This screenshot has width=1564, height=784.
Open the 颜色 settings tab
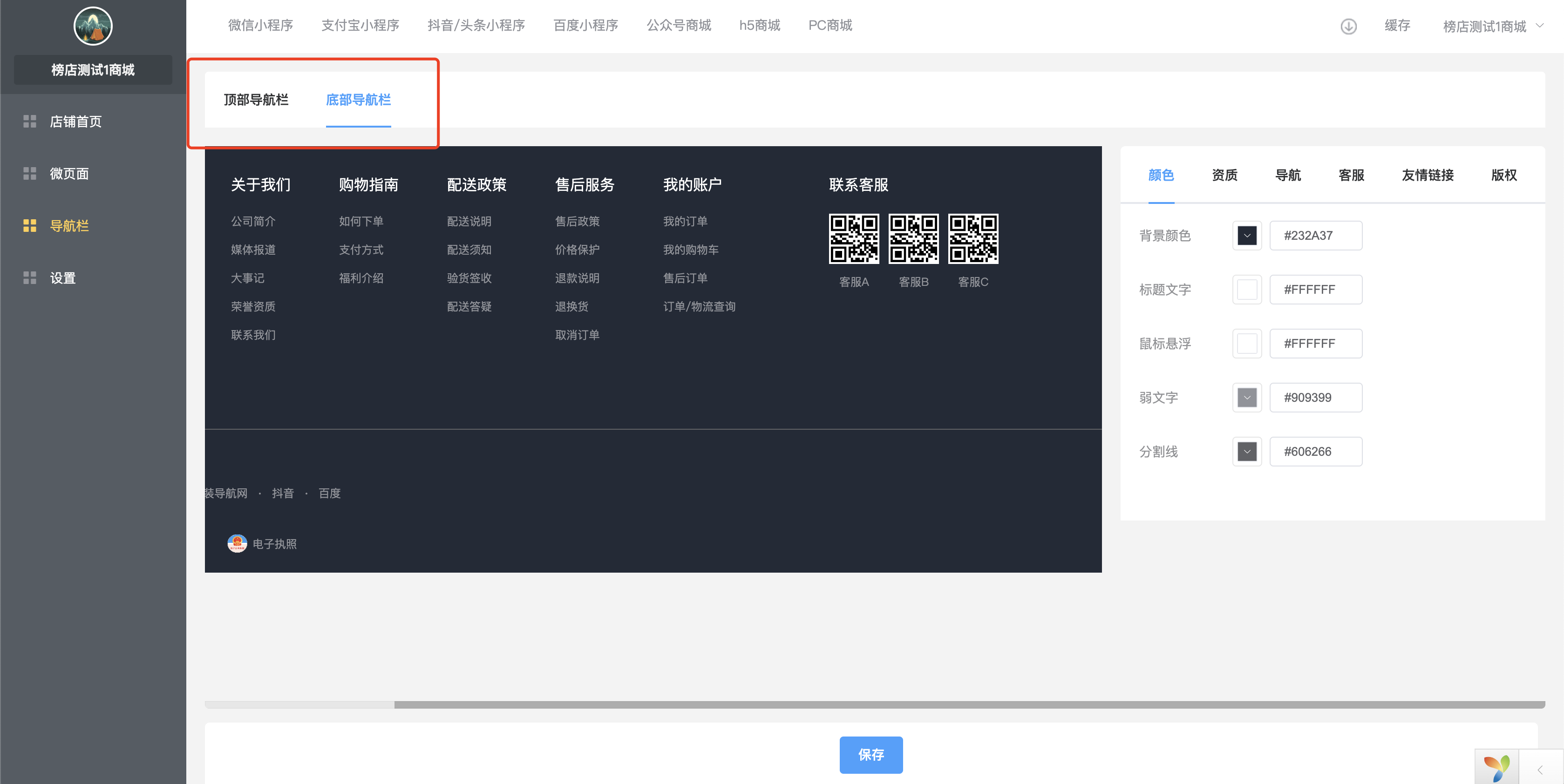(1161, 175)
